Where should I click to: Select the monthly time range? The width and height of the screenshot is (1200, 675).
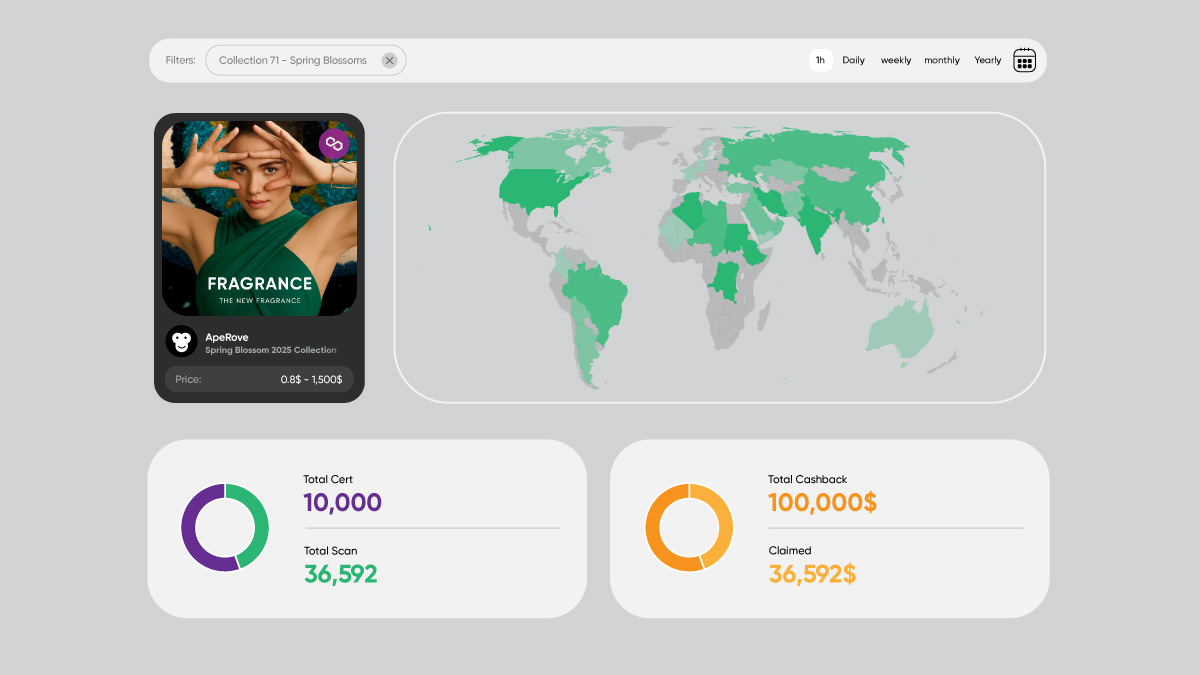[941, 60]
